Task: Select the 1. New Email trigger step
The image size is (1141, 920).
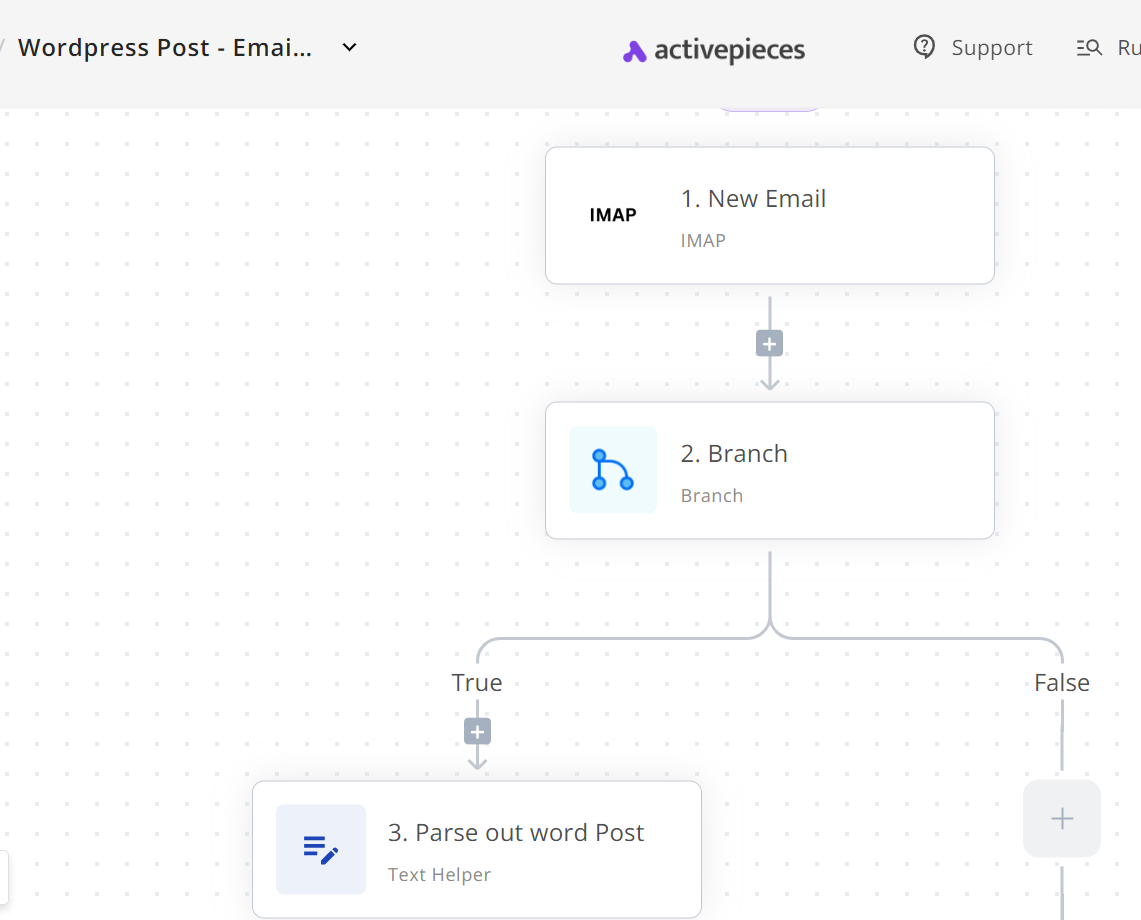Action: click(x=770, y=215)
